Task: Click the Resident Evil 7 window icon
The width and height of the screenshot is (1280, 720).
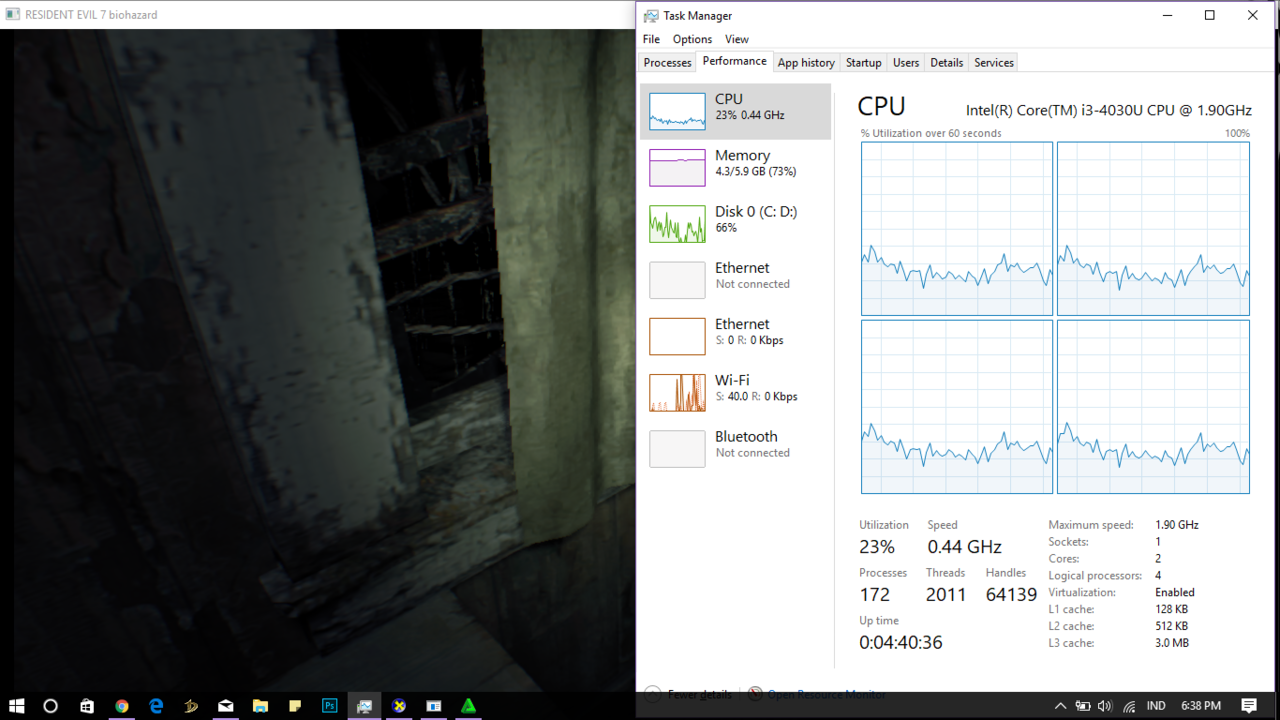Action: (x=12, y=15)
